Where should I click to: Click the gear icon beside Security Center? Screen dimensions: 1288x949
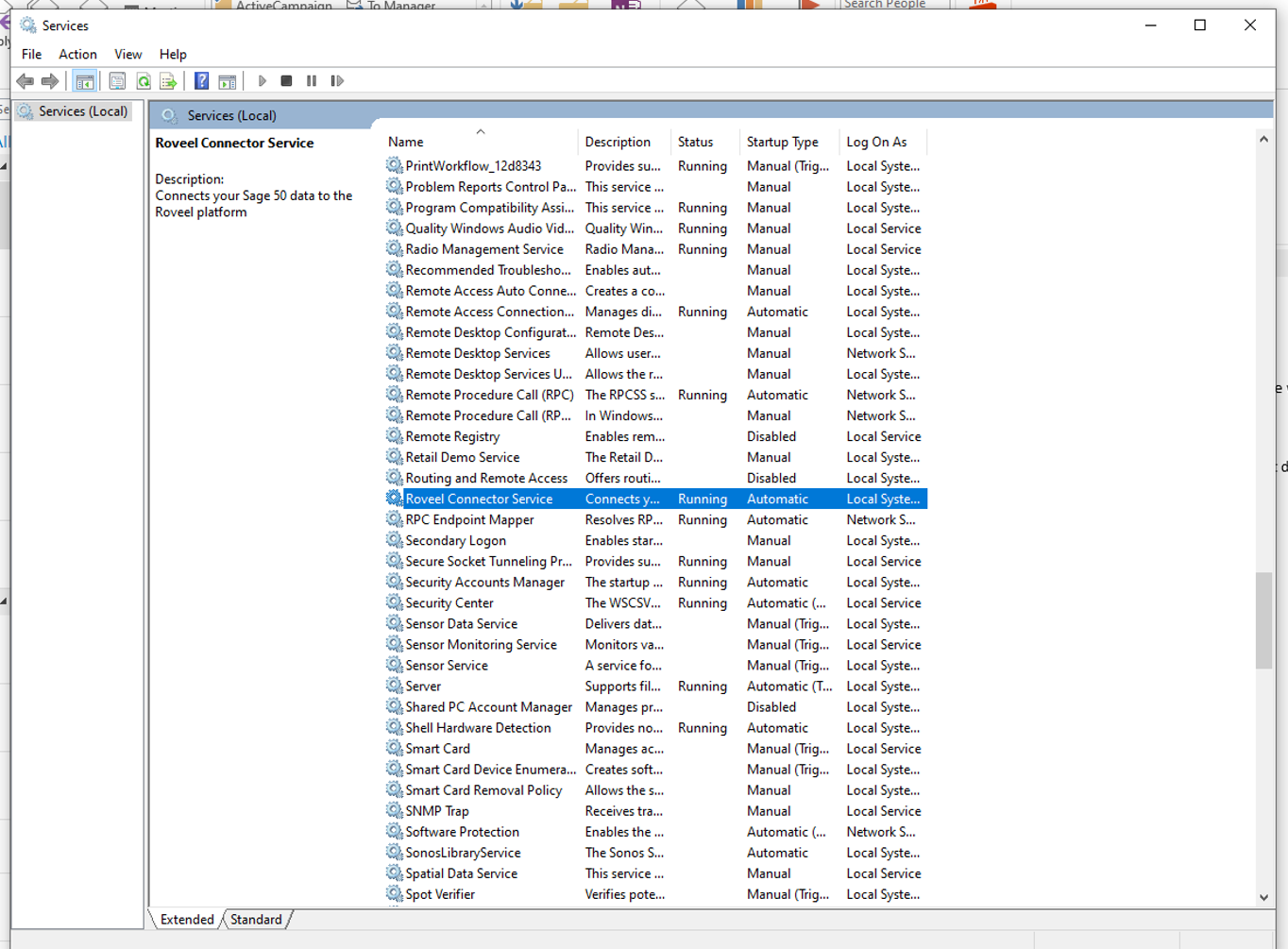pos(394,602)
